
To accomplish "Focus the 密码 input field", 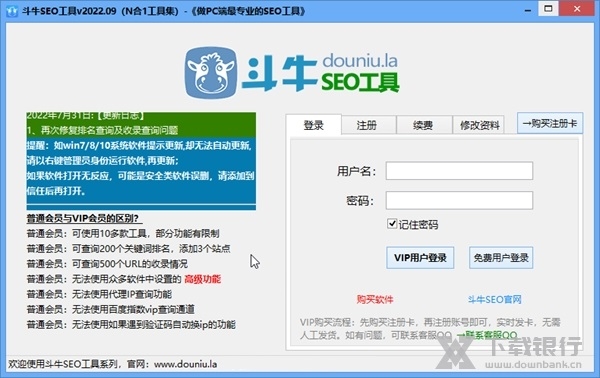I will click(459, 200).
